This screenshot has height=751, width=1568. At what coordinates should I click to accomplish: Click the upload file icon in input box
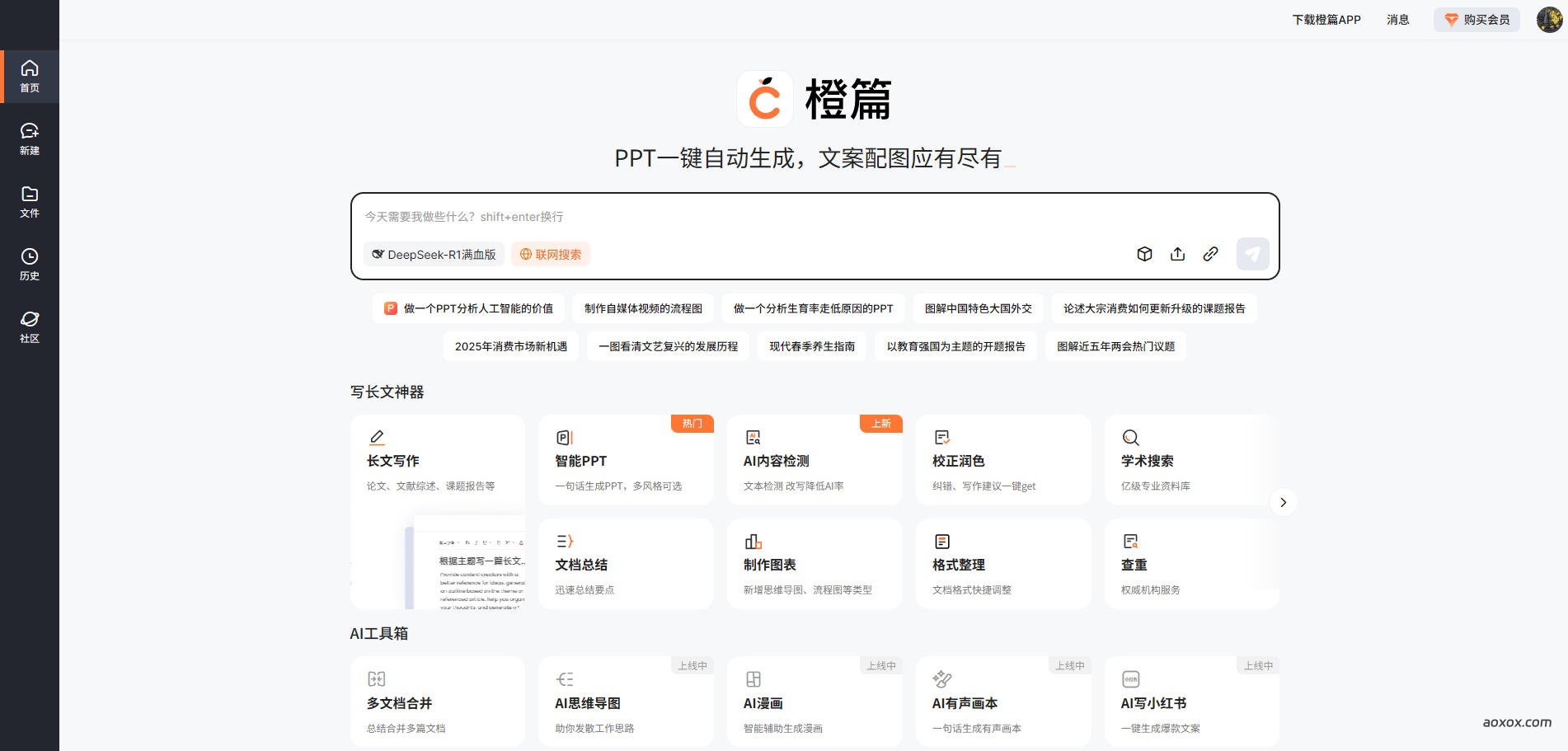(1178, 254)
